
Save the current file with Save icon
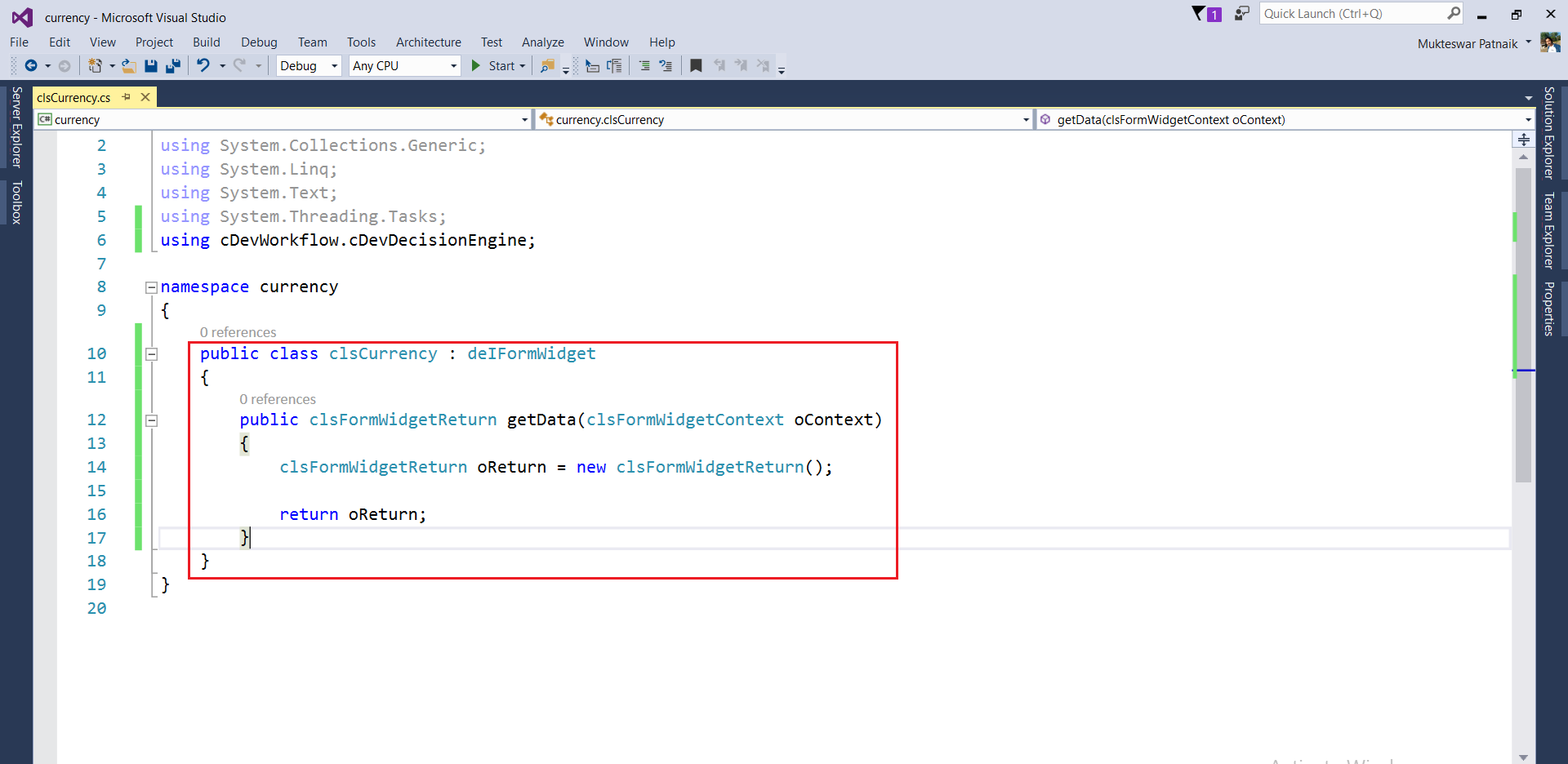click(151, 66)
